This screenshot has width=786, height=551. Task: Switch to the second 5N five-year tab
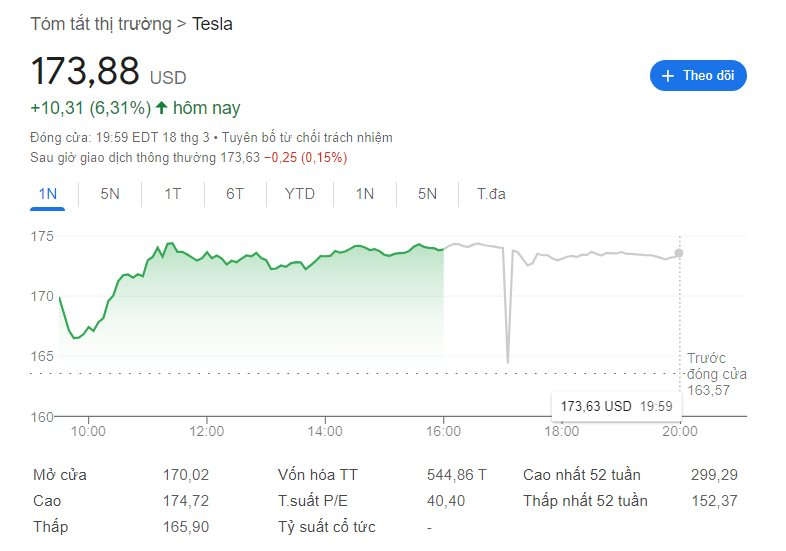427,194
